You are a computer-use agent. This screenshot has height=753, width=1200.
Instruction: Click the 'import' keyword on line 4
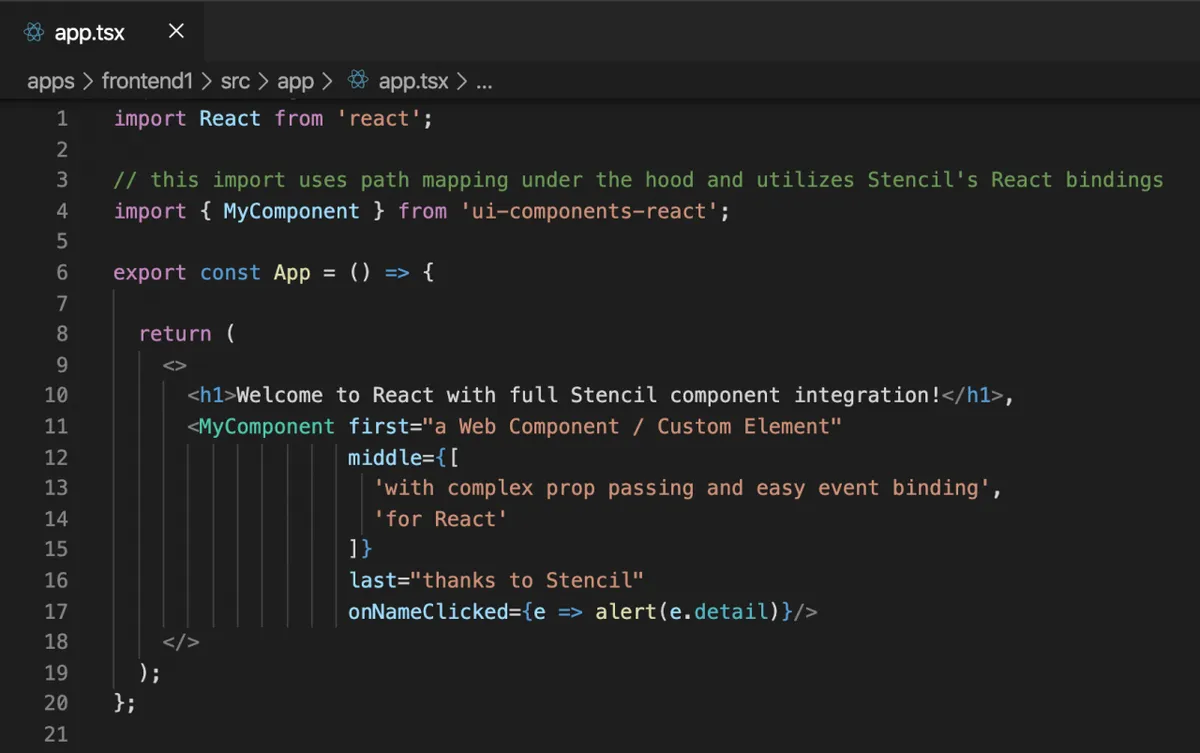pyautogui.click(x=150, y=211)
